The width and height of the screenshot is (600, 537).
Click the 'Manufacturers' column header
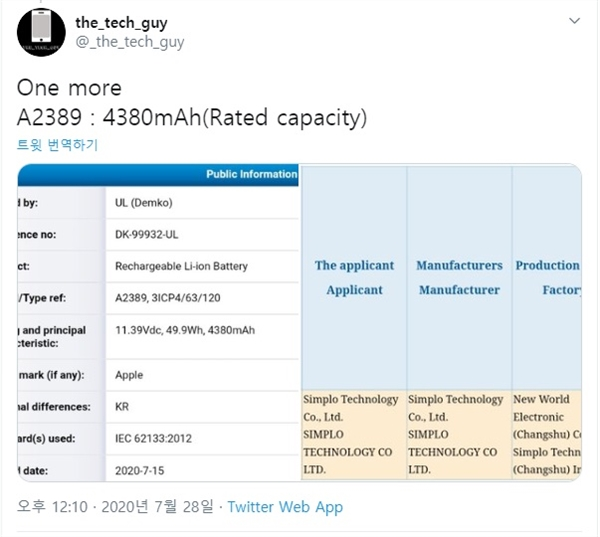pyautogui.click(x=459, y=266)
